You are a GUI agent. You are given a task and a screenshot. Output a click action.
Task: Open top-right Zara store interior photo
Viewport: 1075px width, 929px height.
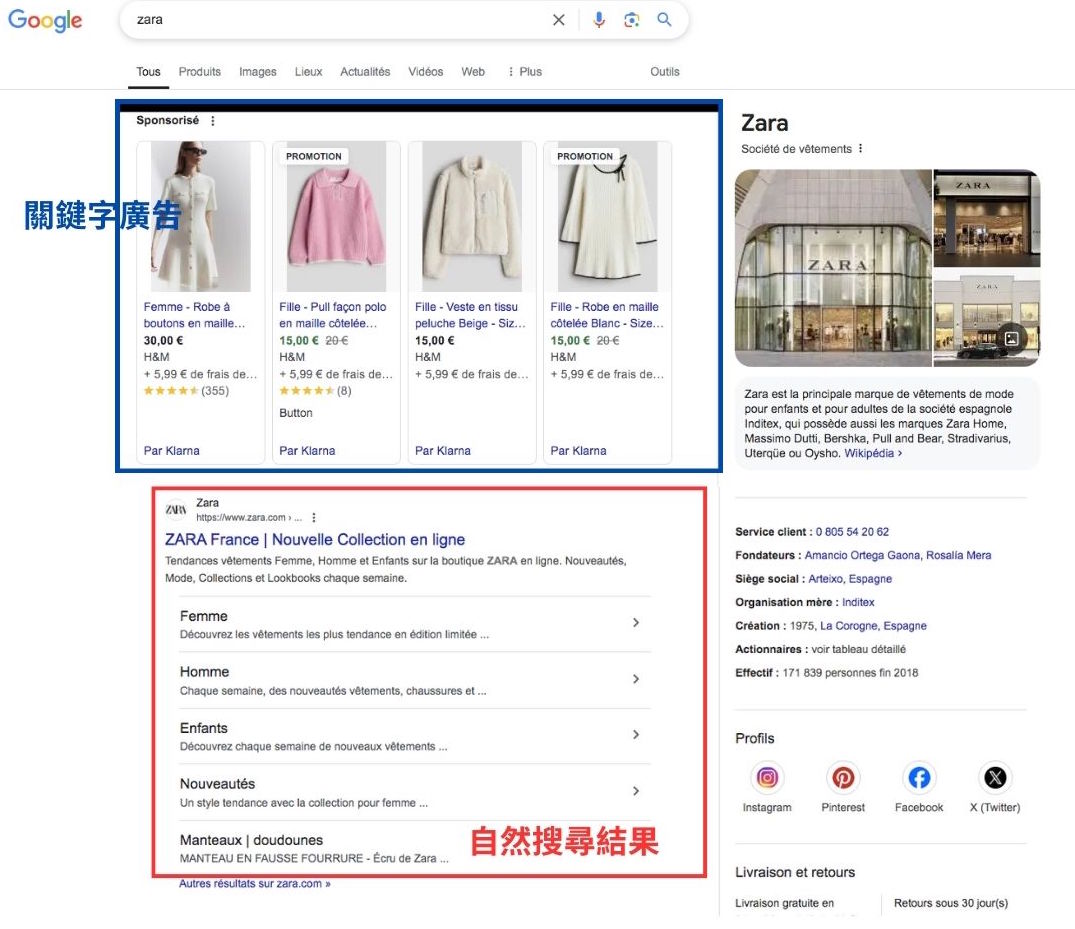tap(987, 218)
